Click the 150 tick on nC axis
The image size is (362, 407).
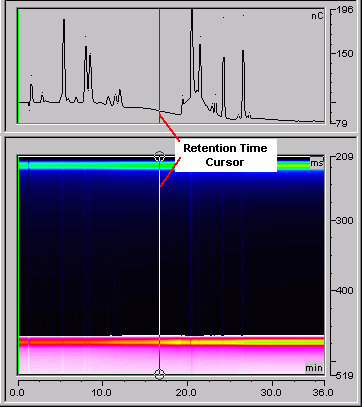click(344, 53)
